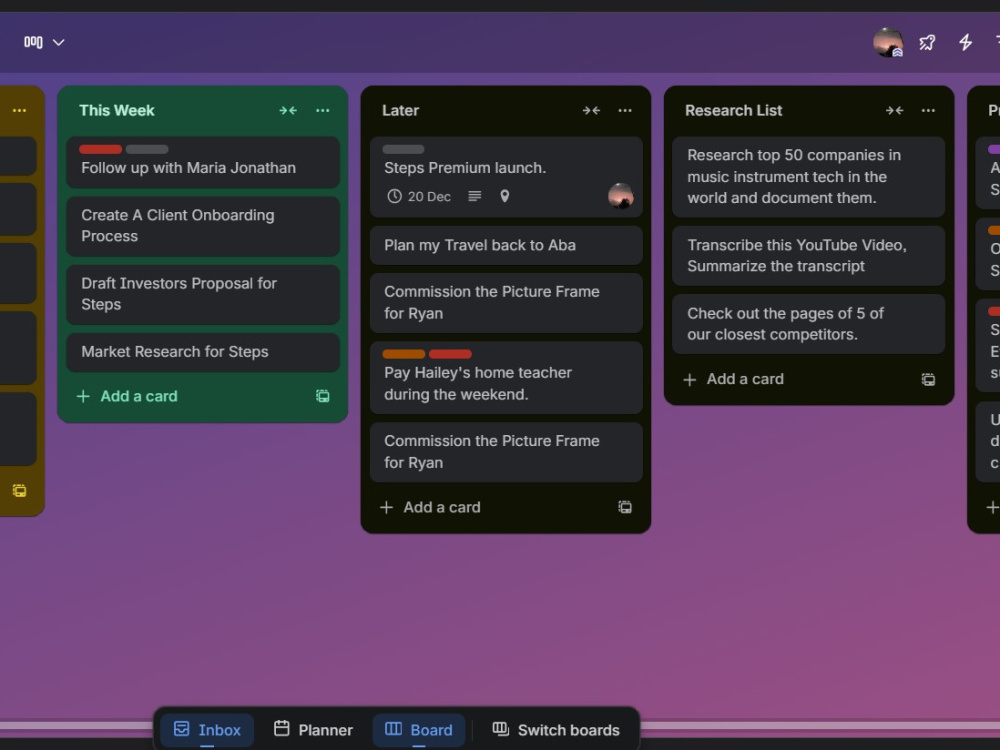
Task: Open Transcribe this YouTube Video card
Action: tap(809, 256)
